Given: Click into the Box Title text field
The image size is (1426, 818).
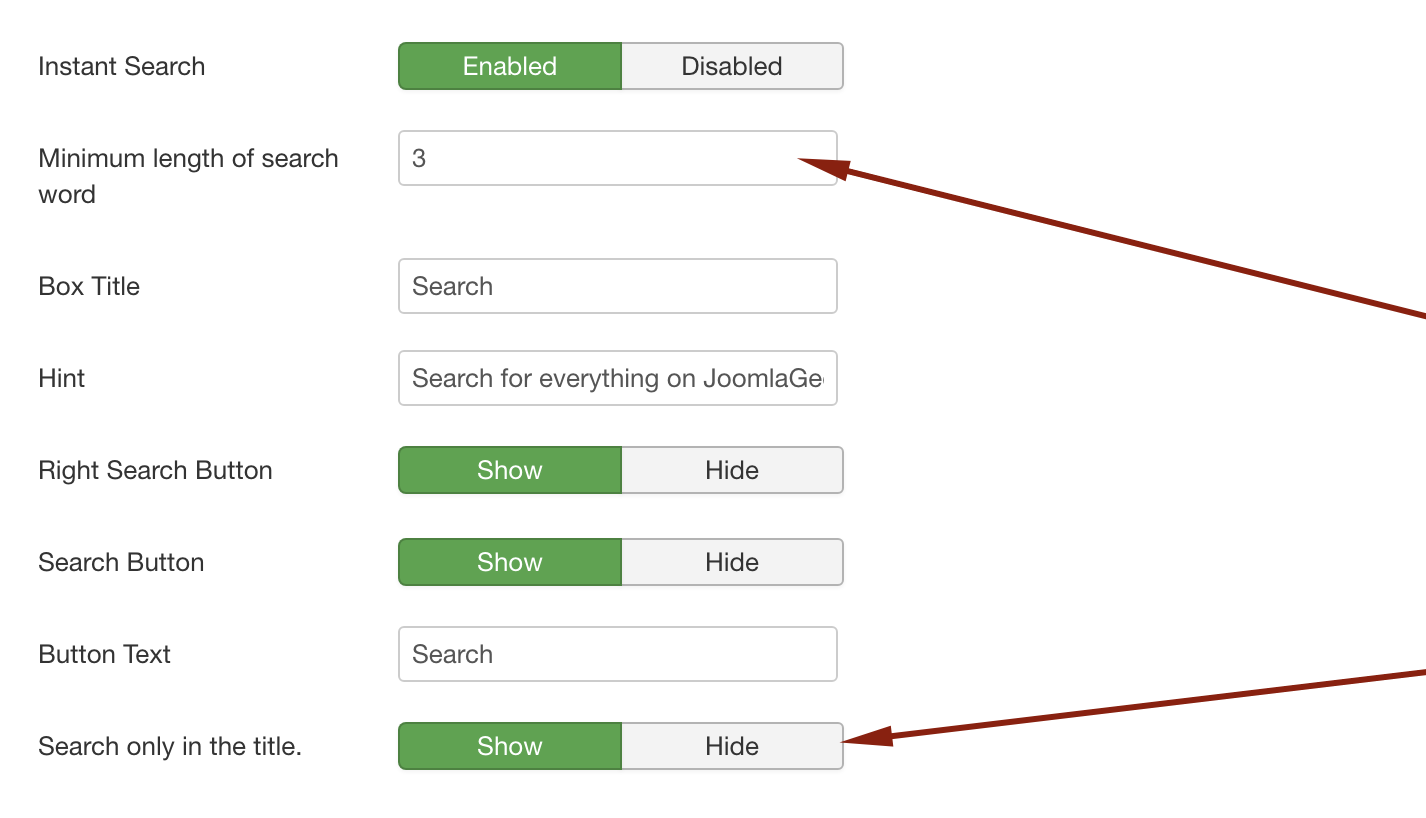Looking at the screenshot, I should (x=618, y=286).
